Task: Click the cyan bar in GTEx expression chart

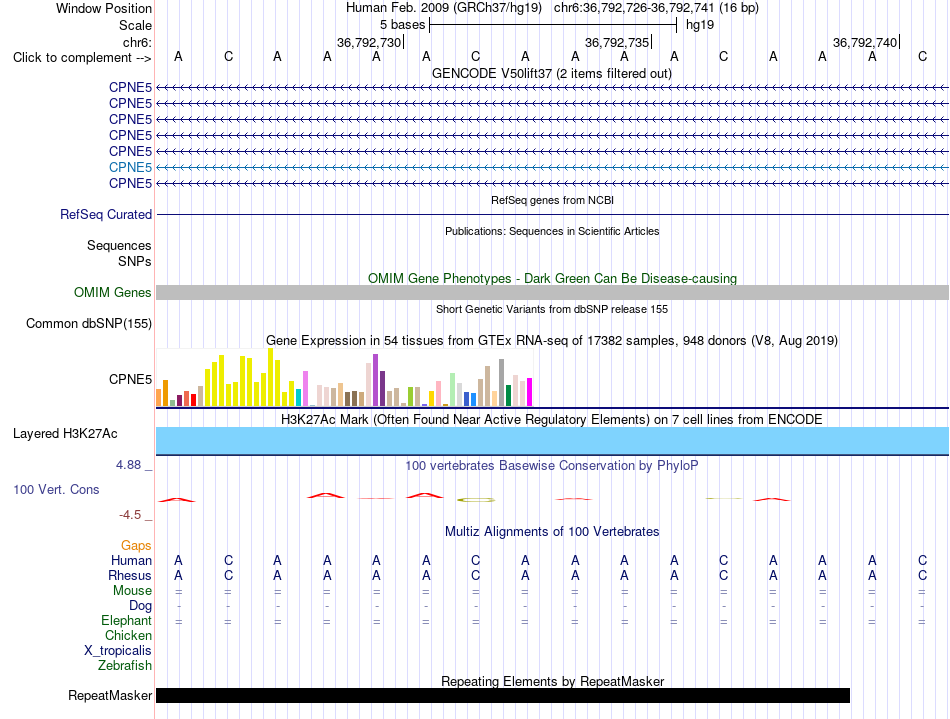Action: [298, 397]
